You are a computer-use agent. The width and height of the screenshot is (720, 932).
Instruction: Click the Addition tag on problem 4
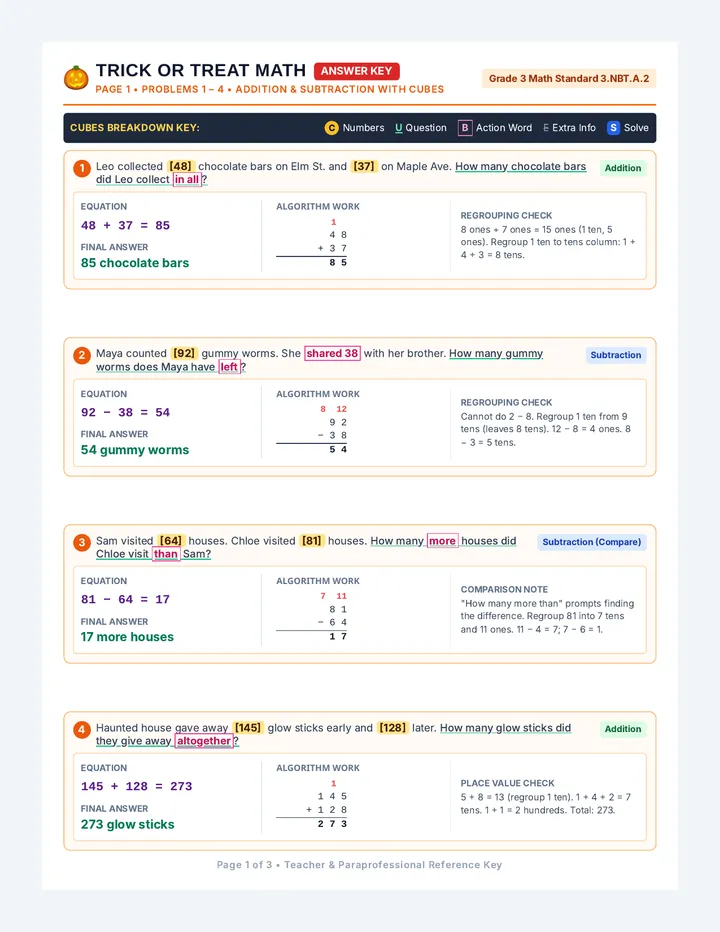[622, 729]
